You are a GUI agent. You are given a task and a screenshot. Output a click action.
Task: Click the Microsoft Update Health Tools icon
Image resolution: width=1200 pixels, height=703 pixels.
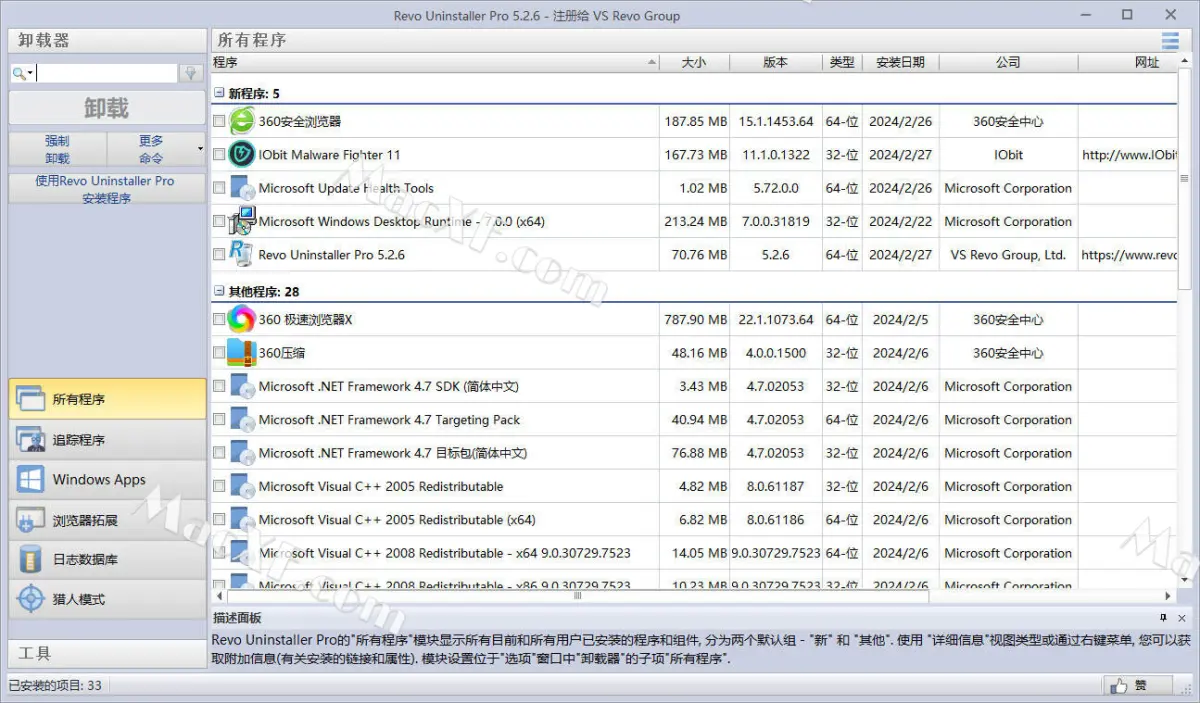click(242, 188)
